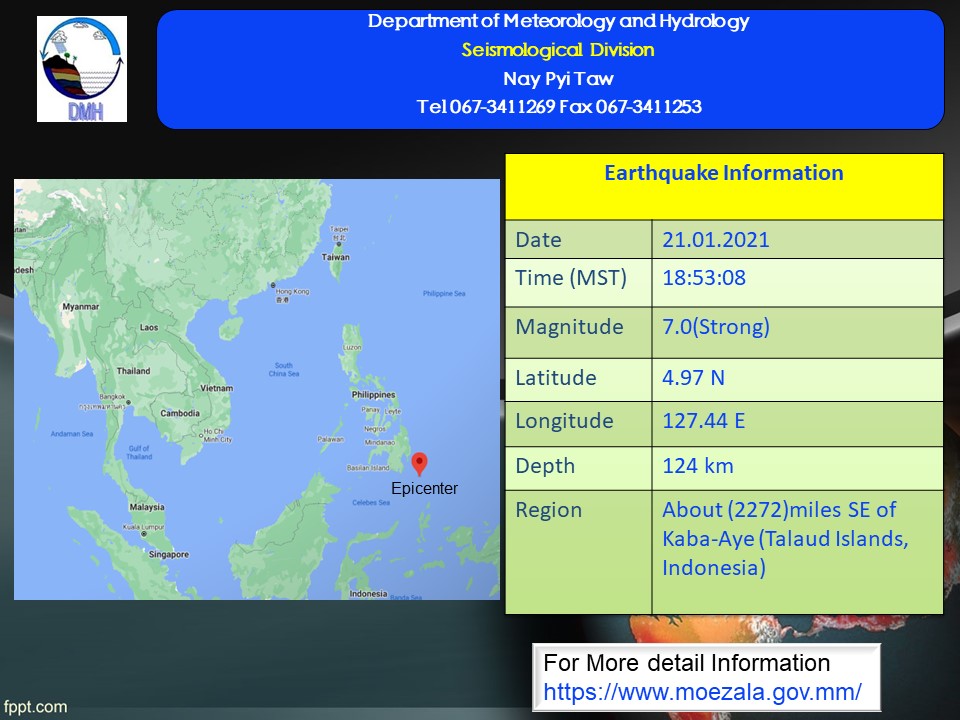Click the 'Magnitude' row label
Screen dimensions: 960x720
tap(569, 327)
